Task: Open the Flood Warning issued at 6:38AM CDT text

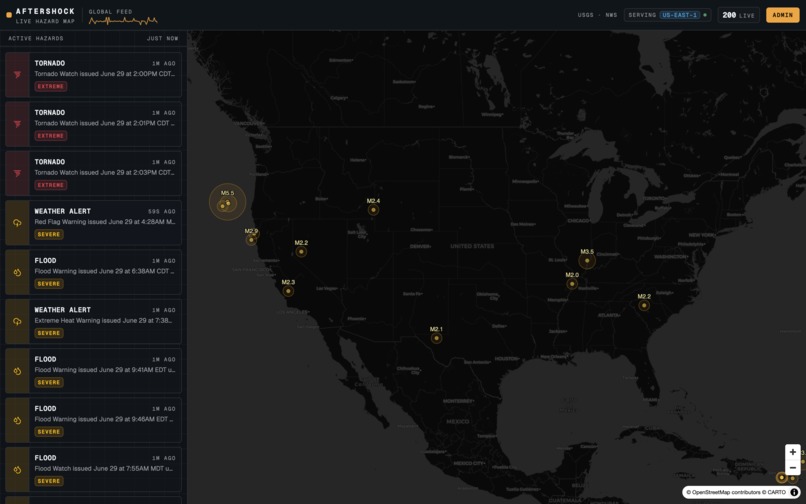Action: 105,272
